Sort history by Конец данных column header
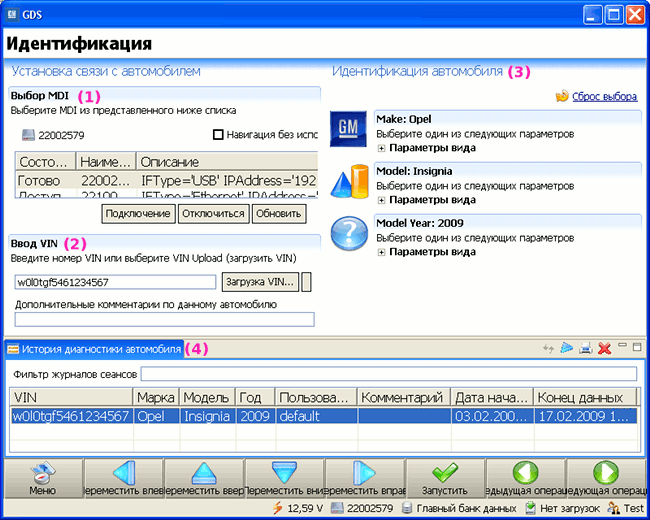 [x=585, y=397]
